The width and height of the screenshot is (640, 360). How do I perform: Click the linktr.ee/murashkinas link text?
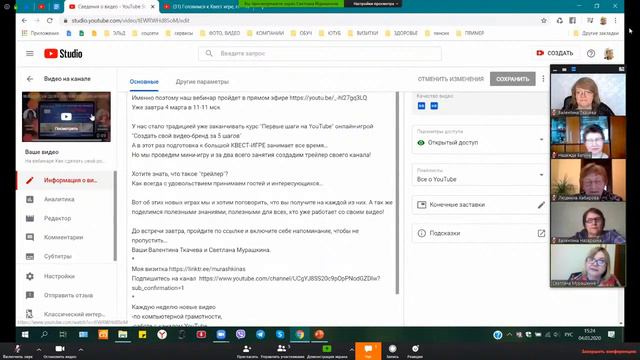click(x=207, y=269)
